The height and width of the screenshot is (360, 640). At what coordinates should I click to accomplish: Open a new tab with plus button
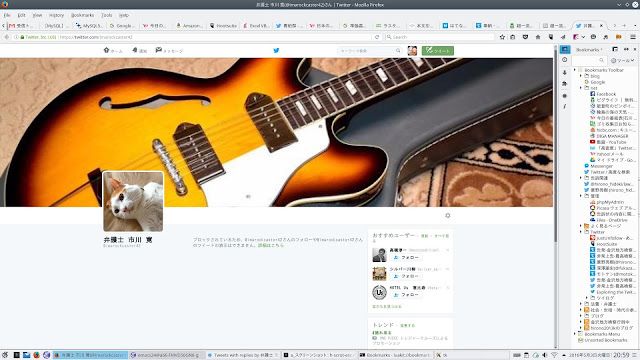624,25
